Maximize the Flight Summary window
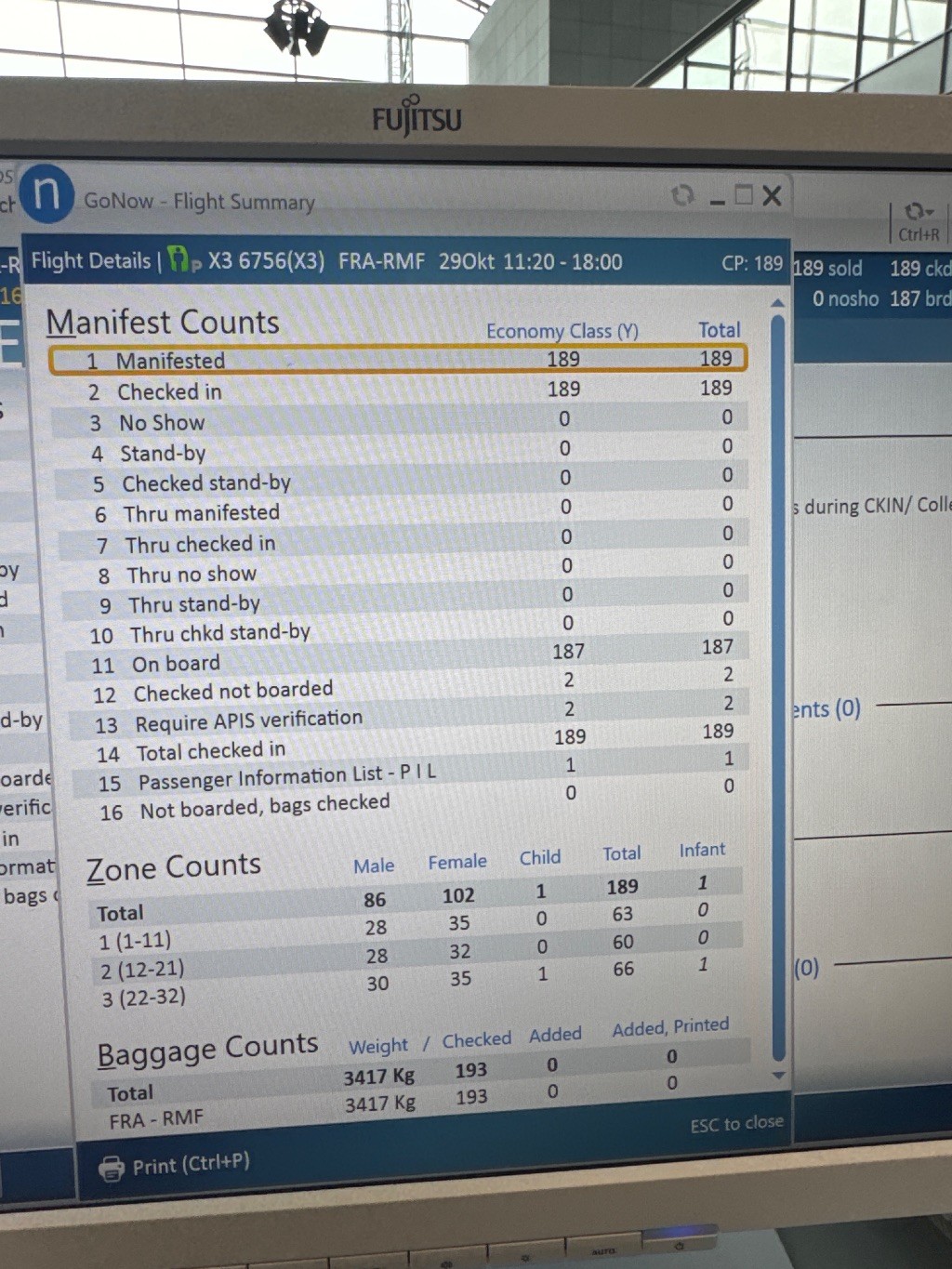The image size is (952, 1269). click(x=744, y=195)
